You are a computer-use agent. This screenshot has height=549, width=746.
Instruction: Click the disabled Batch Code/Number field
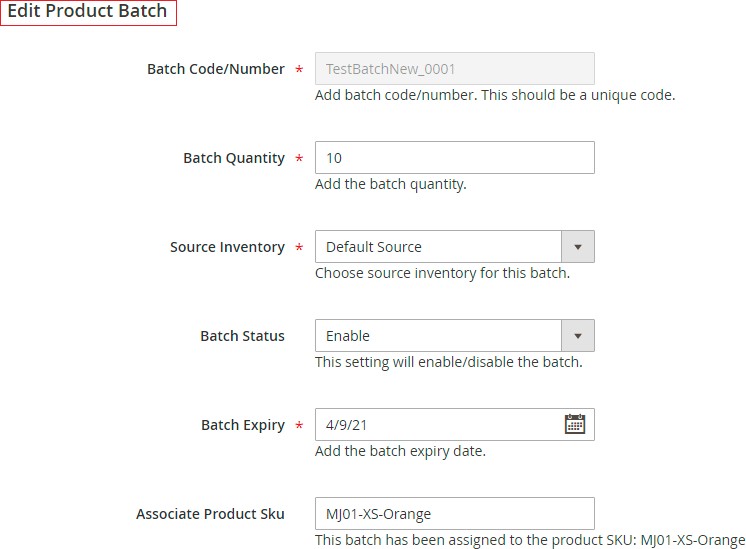454,69
